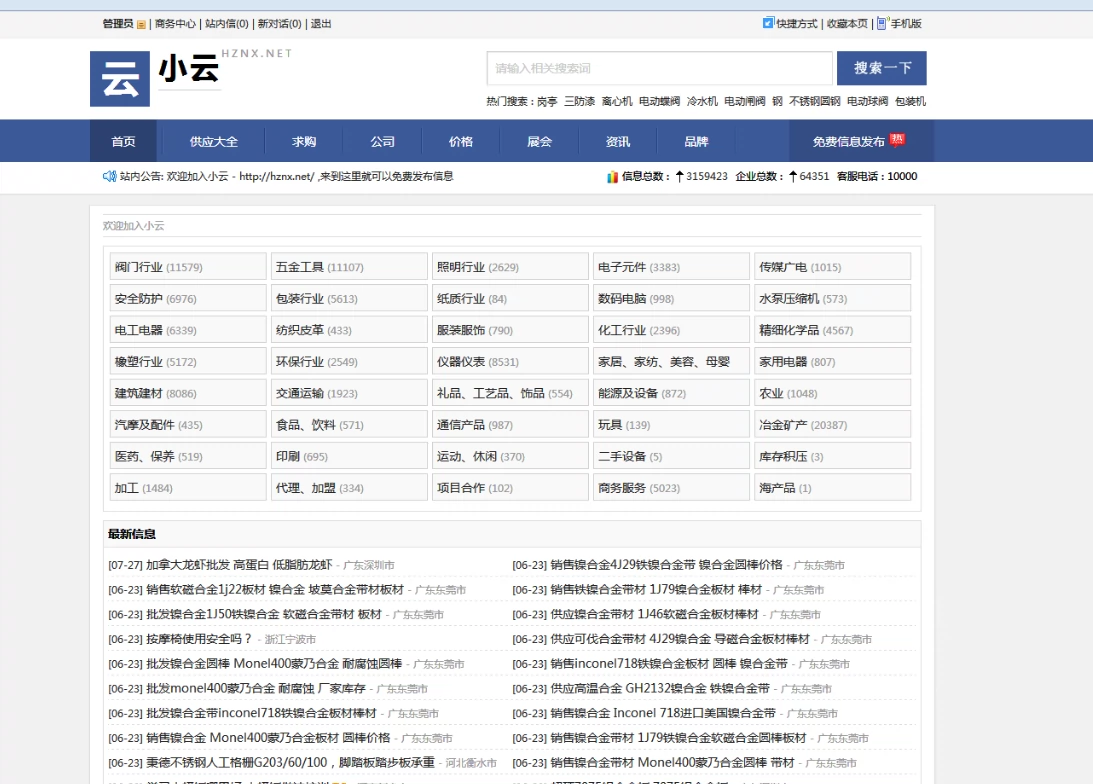Click the blue 云 site logo
The width and height of the screenshot is (1093, 784).
pyautogui.click(x=120, y=79)
